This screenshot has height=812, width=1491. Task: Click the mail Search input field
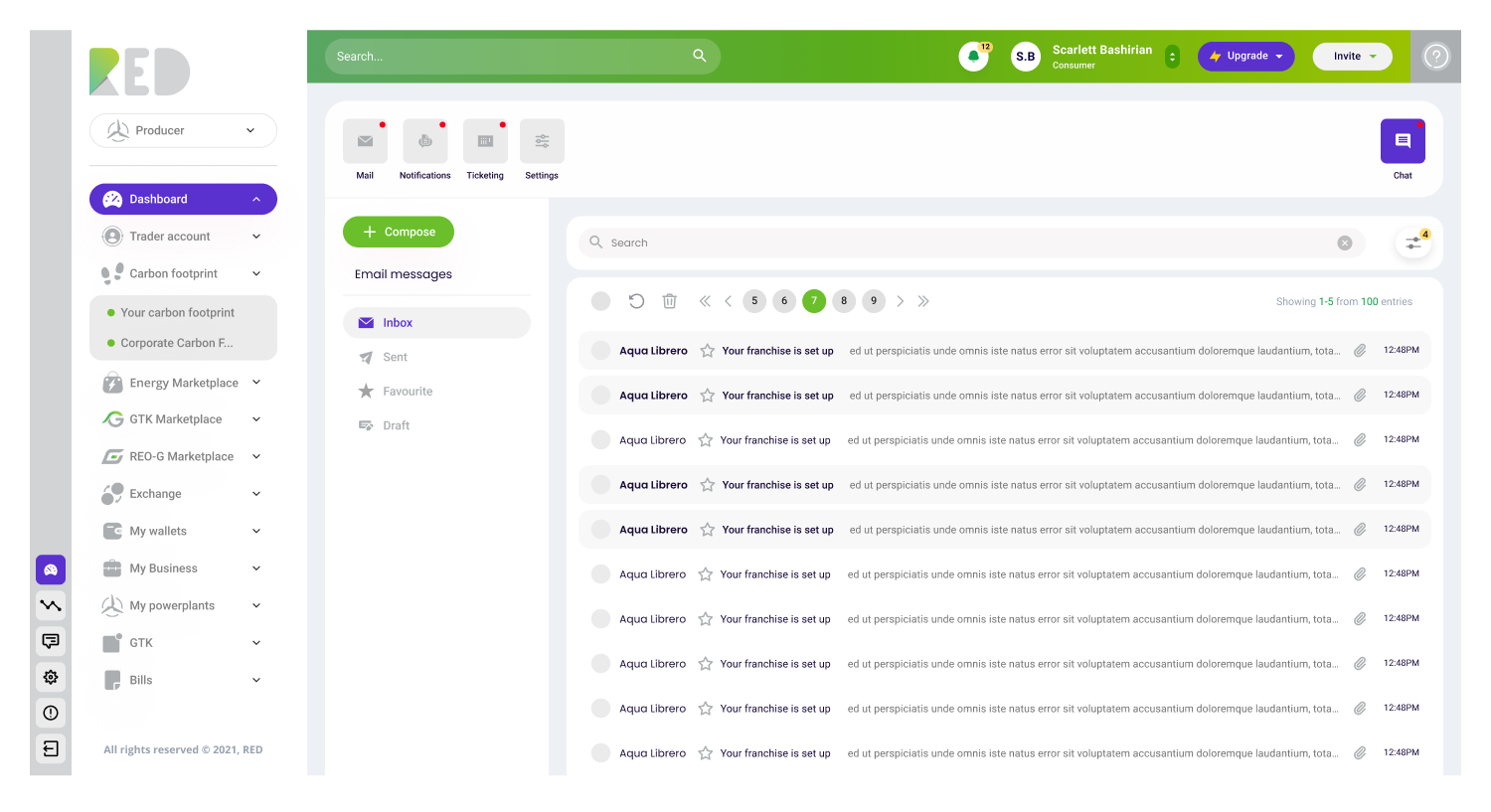click(972, 243)
